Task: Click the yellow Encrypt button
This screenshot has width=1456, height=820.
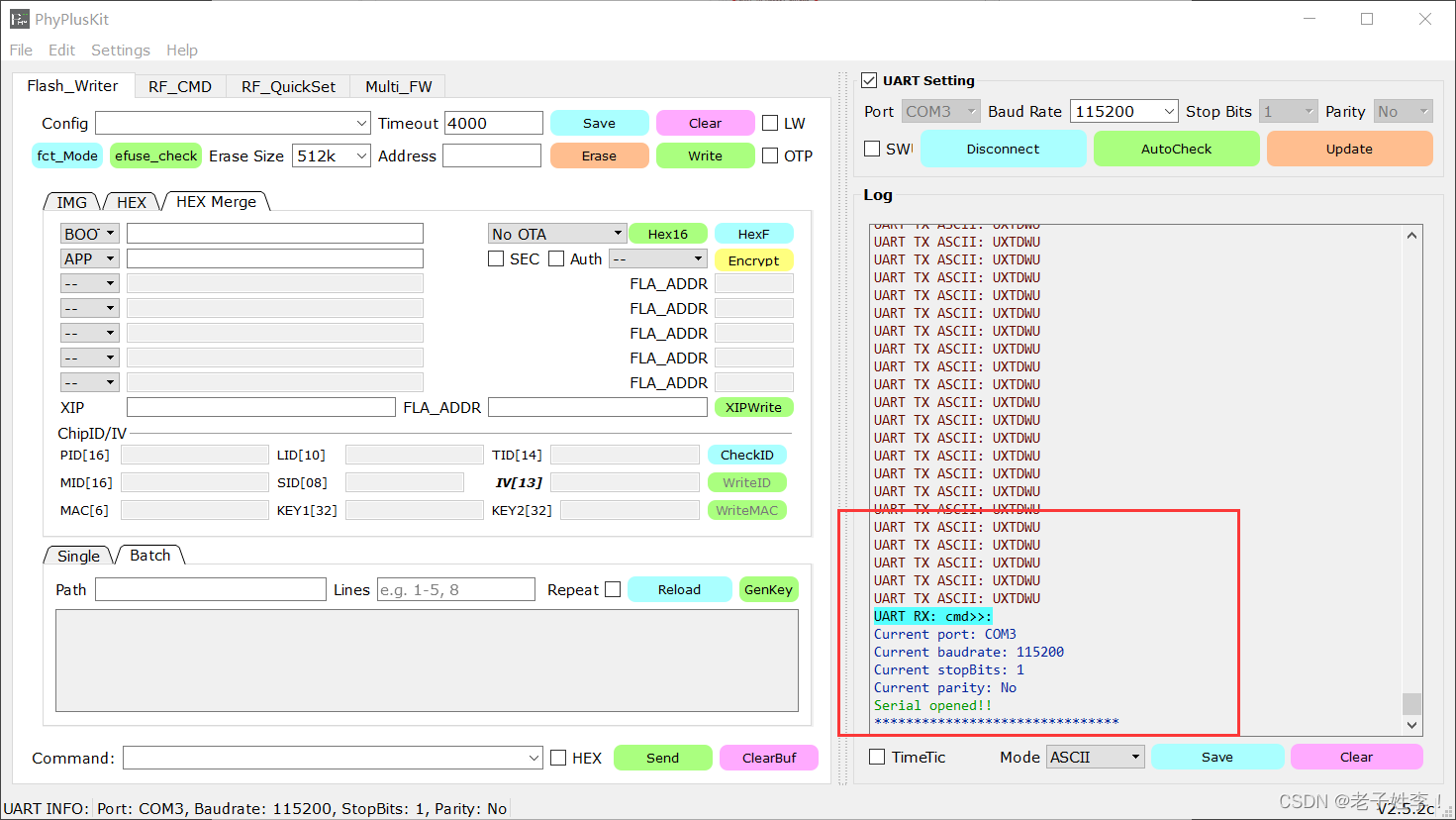Action: click(753, 260)
